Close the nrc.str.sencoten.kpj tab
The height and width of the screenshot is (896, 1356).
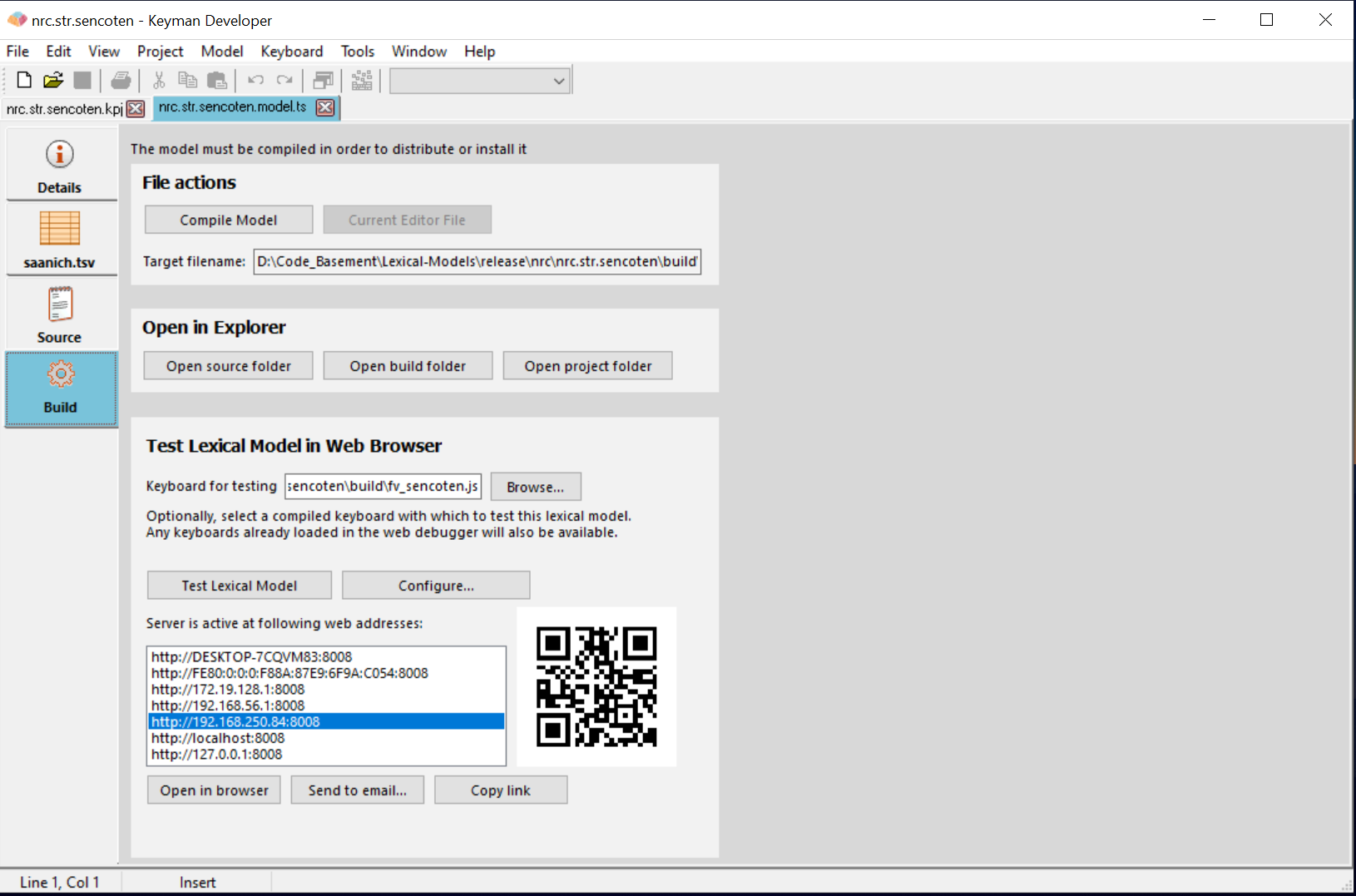point(136,109)
